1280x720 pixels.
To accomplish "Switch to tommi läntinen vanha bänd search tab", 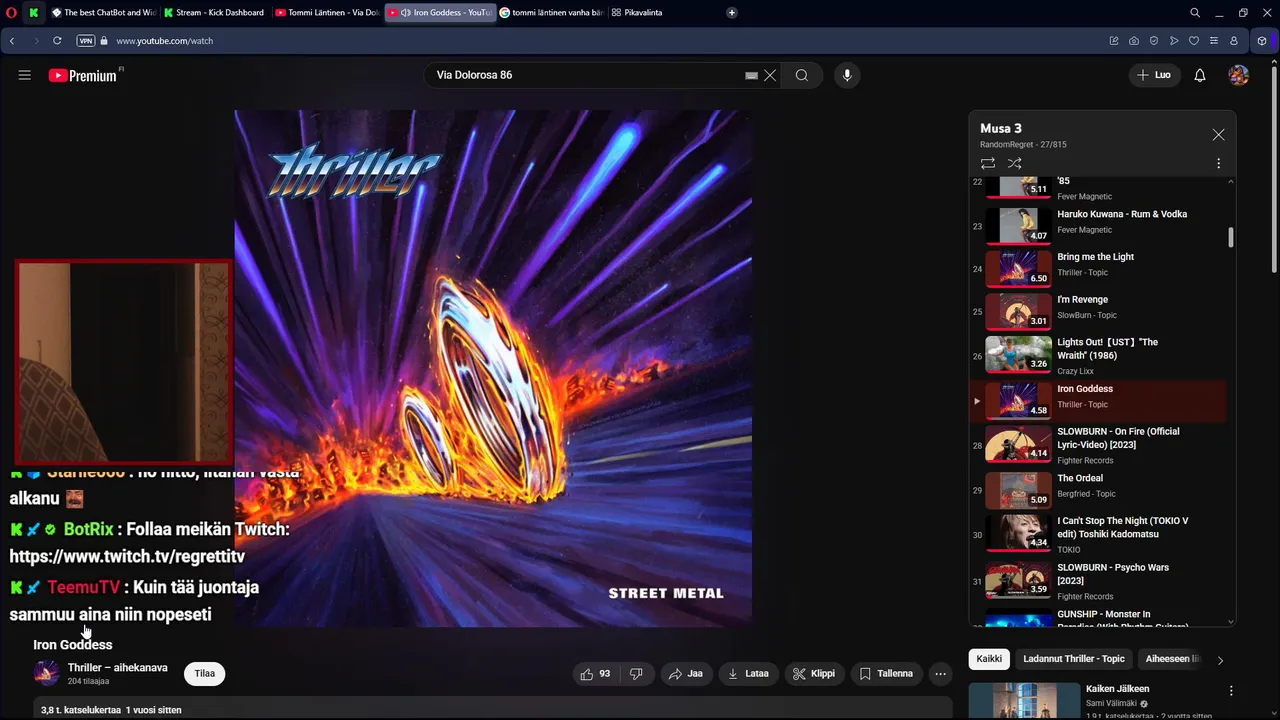I will tap(551, 13).
